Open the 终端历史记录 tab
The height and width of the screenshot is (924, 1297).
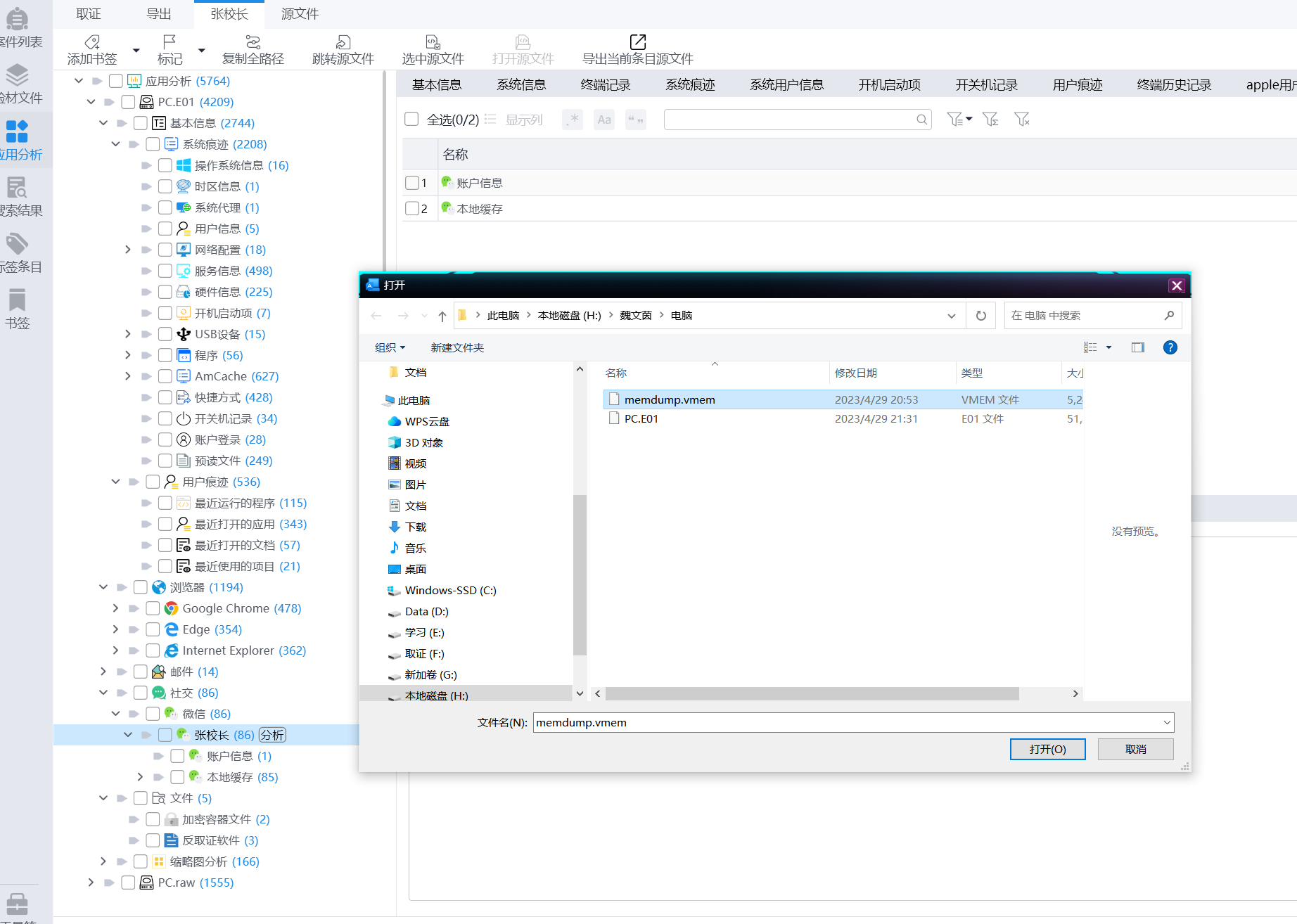(1174, 85)
